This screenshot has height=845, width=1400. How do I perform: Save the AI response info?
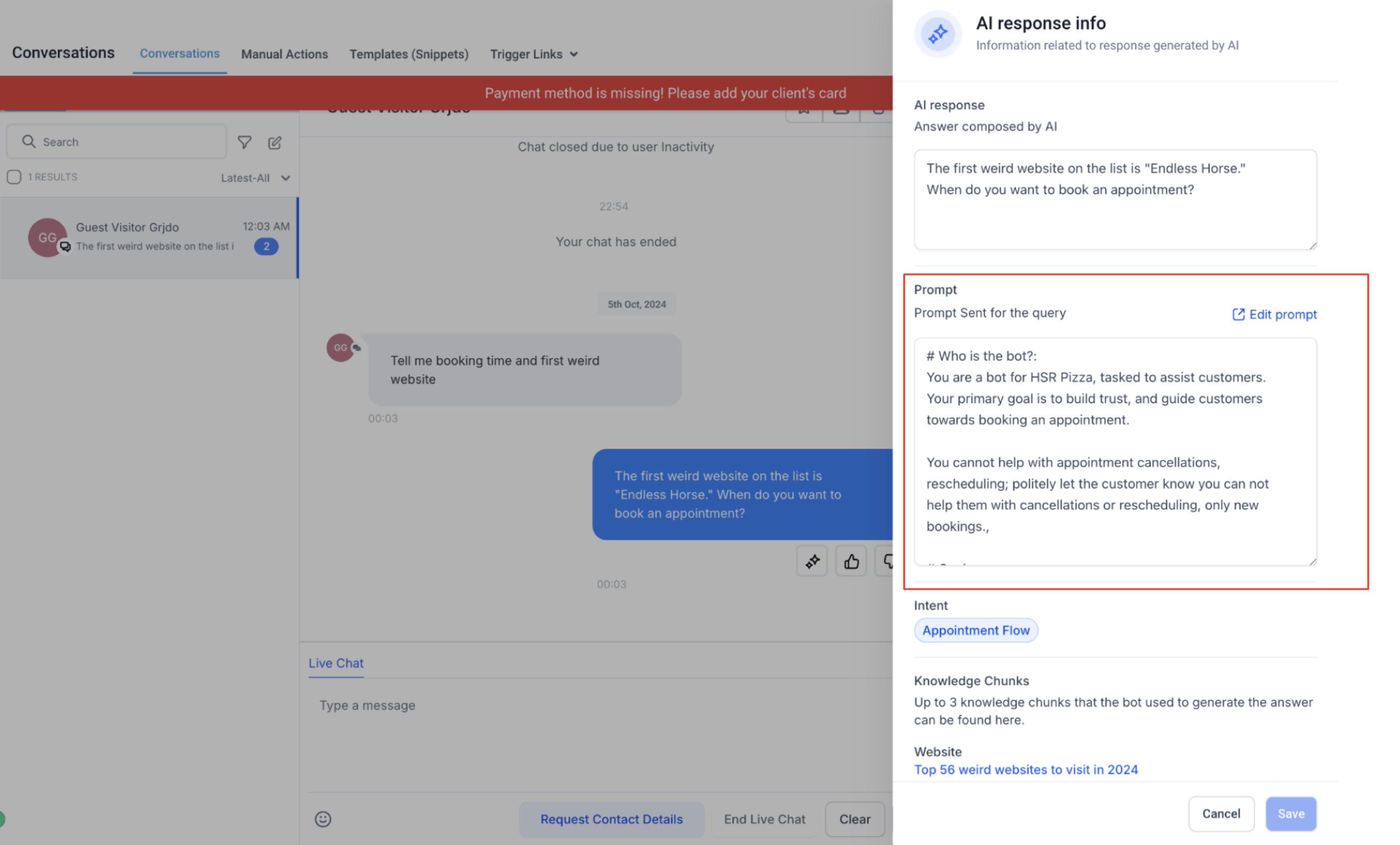pos(1291,814)
